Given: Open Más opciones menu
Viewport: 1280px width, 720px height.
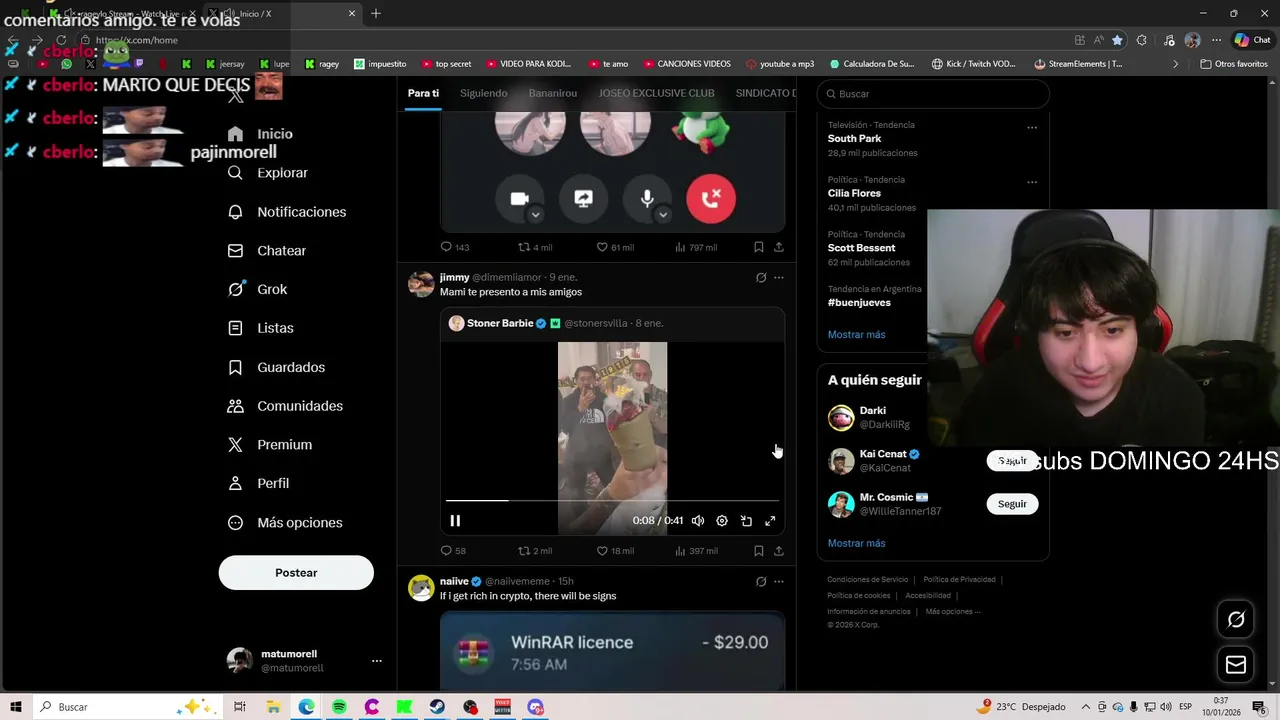Looking at the screenshot, I should [x=285, y=523].
